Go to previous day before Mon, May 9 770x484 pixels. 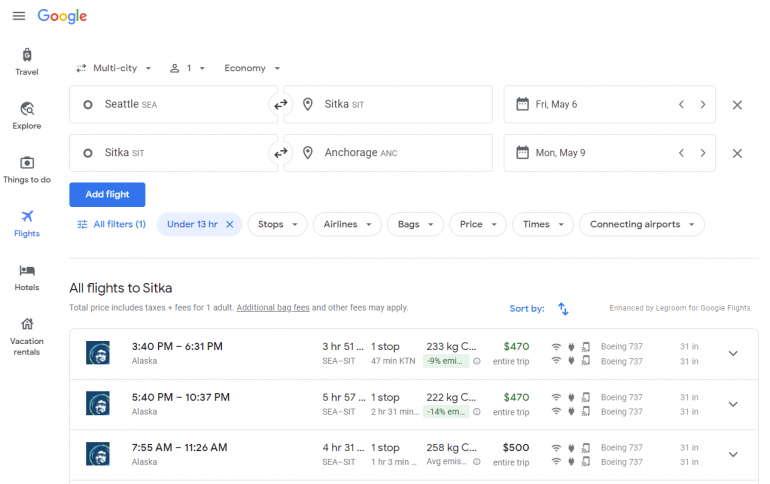click(x=681, y=153)
